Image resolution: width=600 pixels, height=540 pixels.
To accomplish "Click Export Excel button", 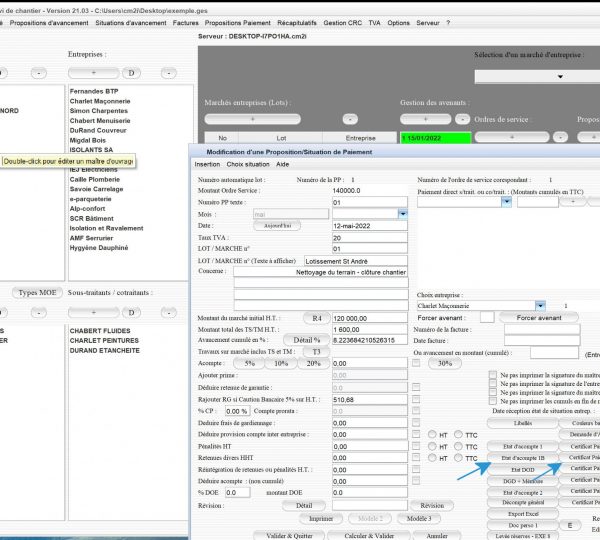I will click(523, 514).
